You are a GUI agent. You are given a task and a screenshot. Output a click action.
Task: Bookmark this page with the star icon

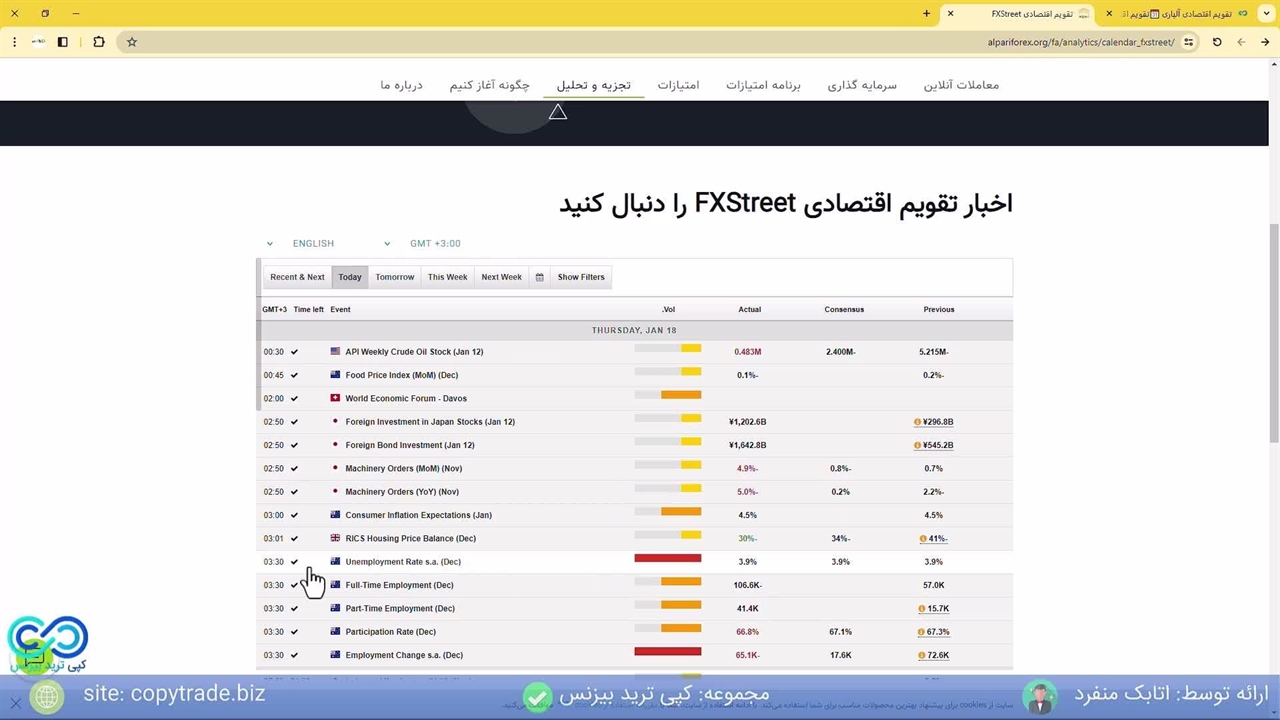132,42
